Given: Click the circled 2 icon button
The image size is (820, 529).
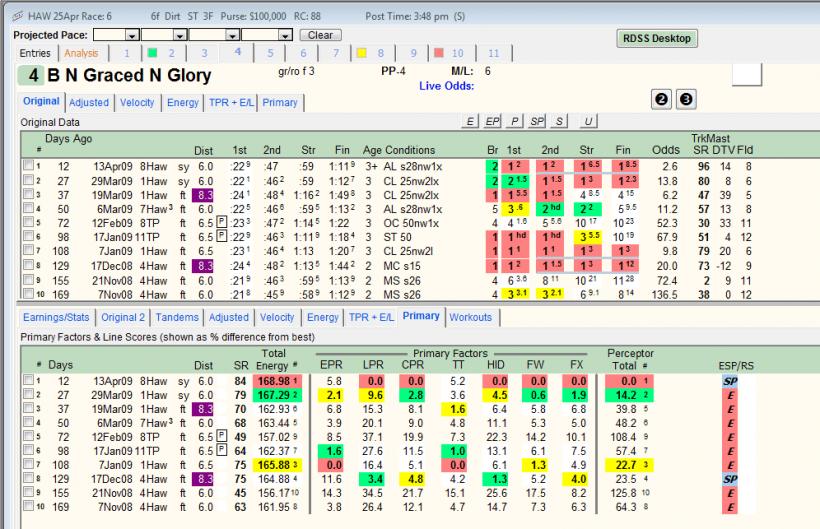Looking at the screenshot, I should [662, 99].
